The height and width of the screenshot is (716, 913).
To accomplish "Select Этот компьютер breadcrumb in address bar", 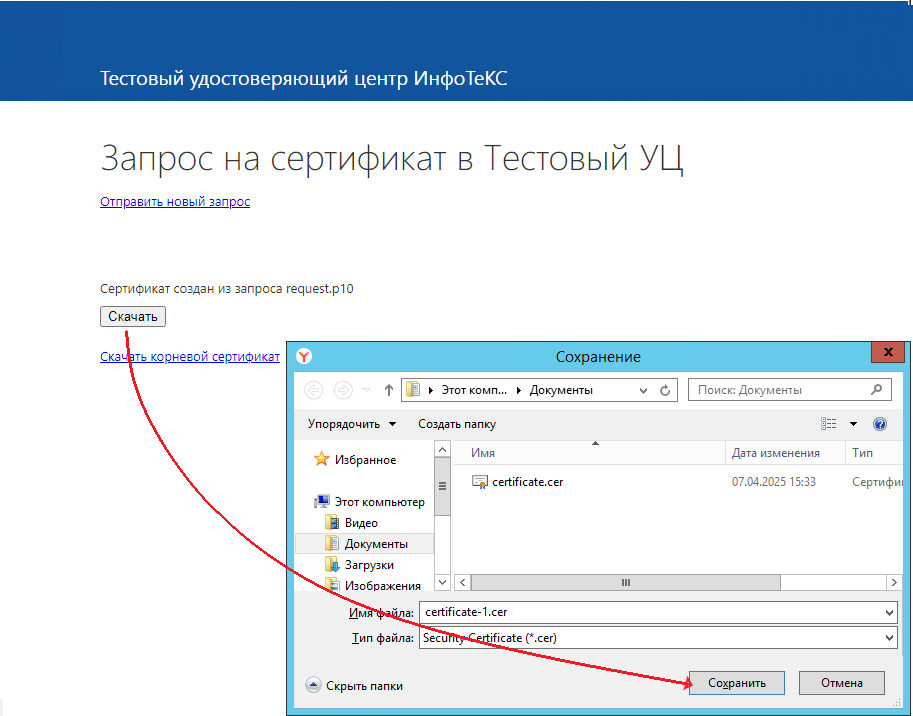I will click(474, 390).
